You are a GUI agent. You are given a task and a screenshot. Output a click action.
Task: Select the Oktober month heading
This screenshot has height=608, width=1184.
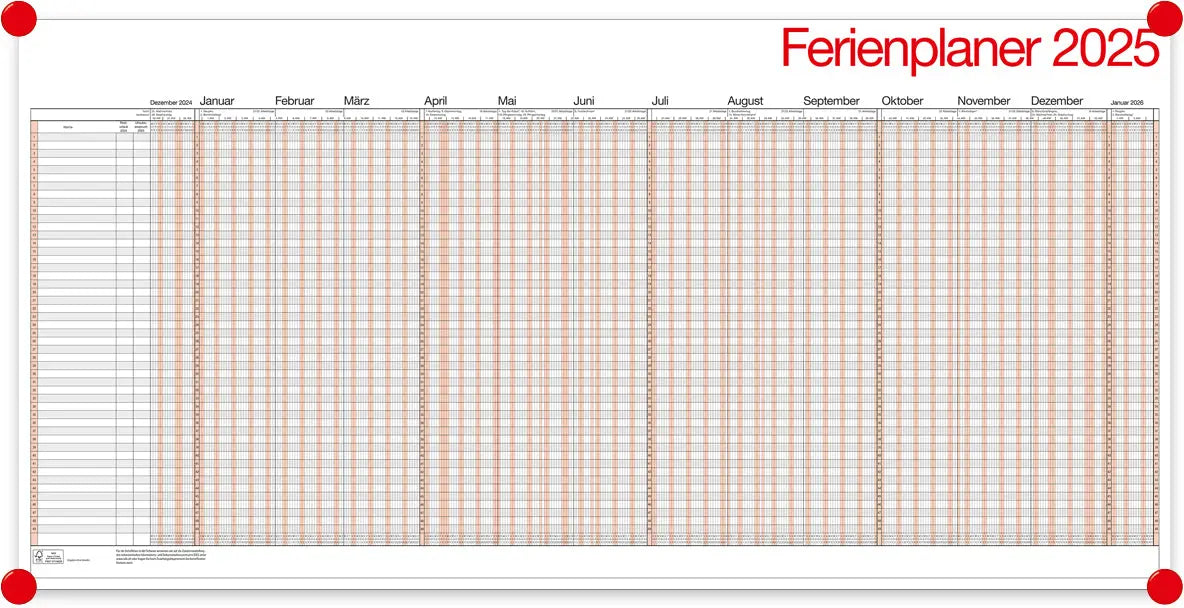click(x=902, y=101)
